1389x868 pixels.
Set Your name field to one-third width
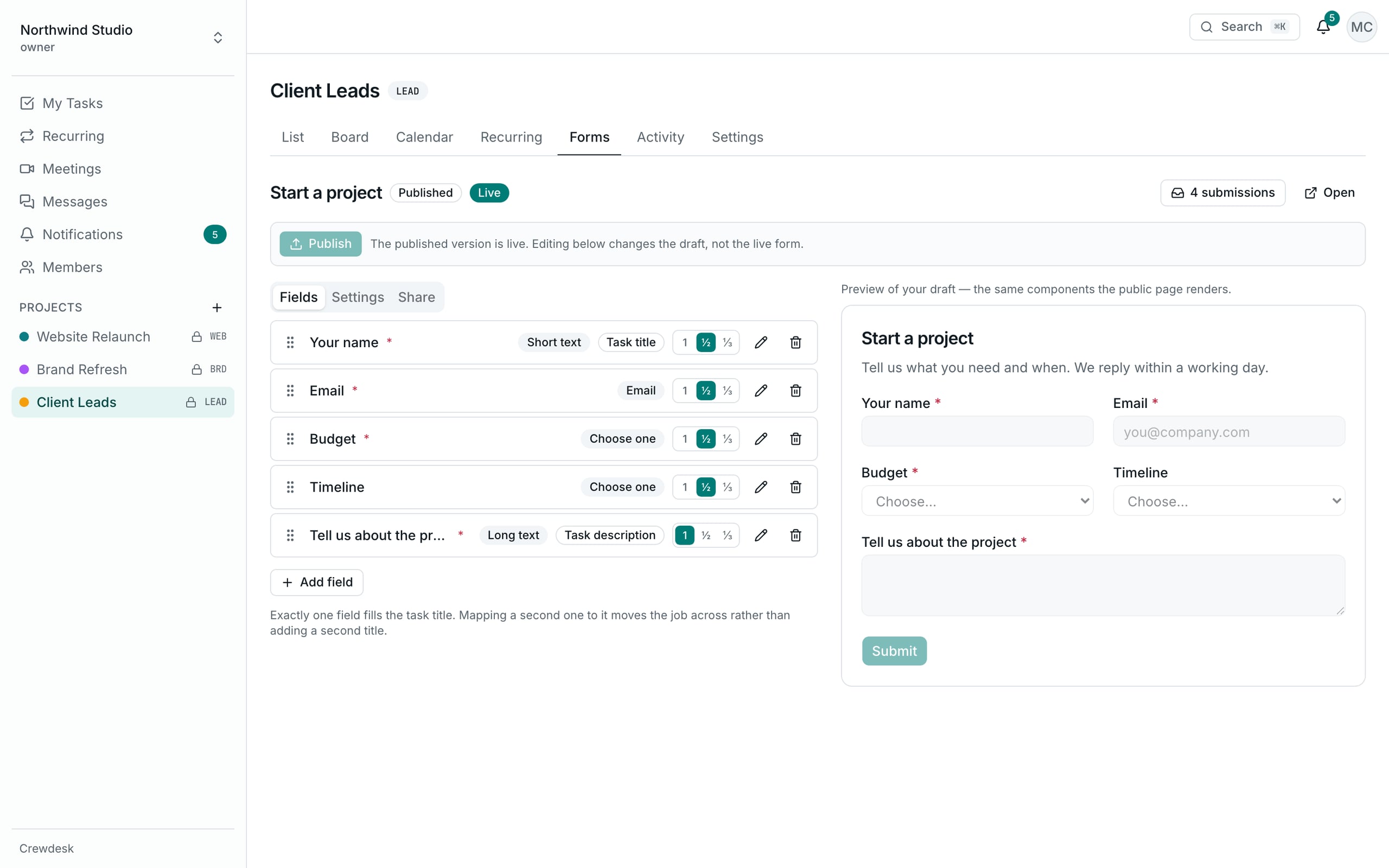tap(727, 342)
